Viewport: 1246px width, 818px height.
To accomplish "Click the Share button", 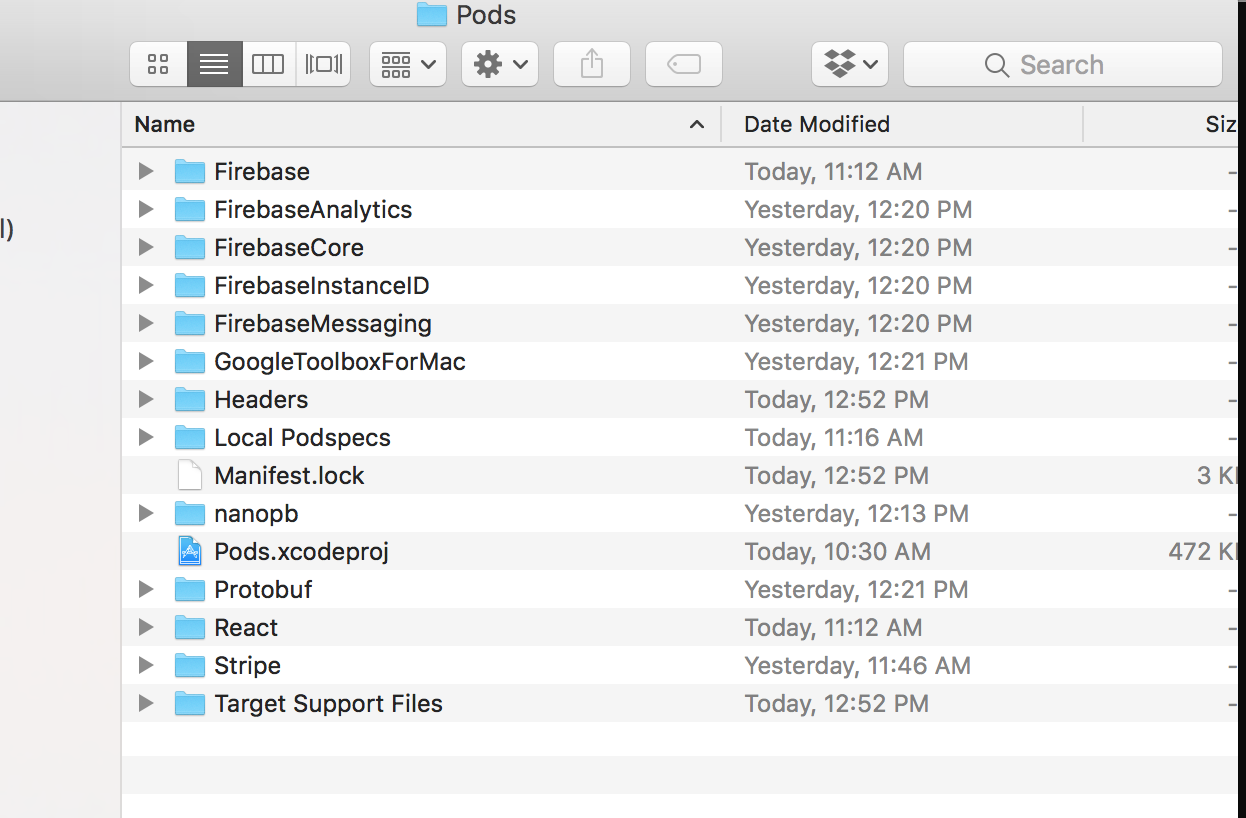I will tap(592, 65).
